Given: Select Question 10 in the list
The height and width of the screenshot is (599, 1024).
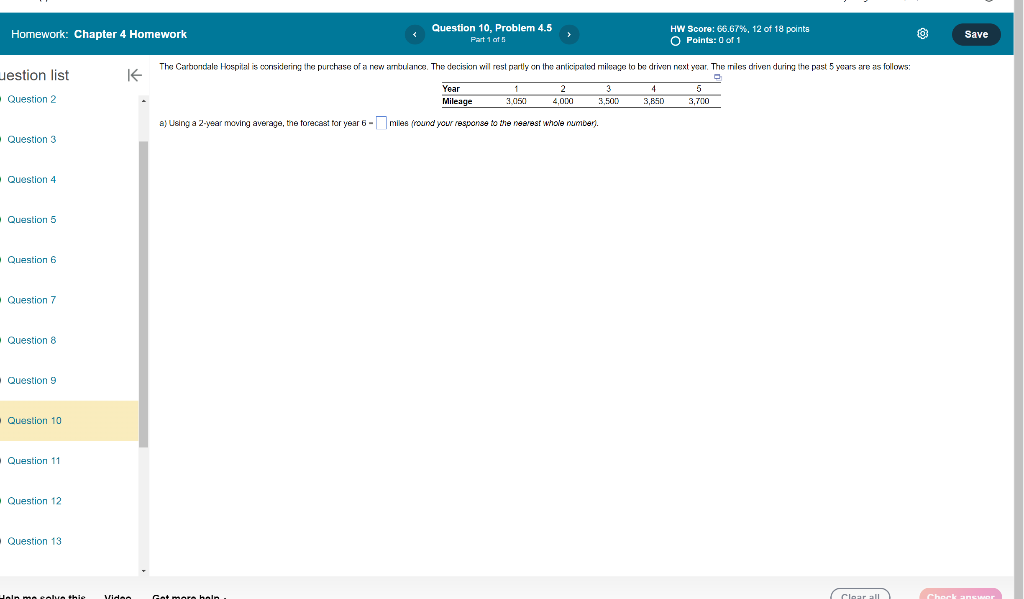Looking at the screenshot, I should (x=35, y=421).
